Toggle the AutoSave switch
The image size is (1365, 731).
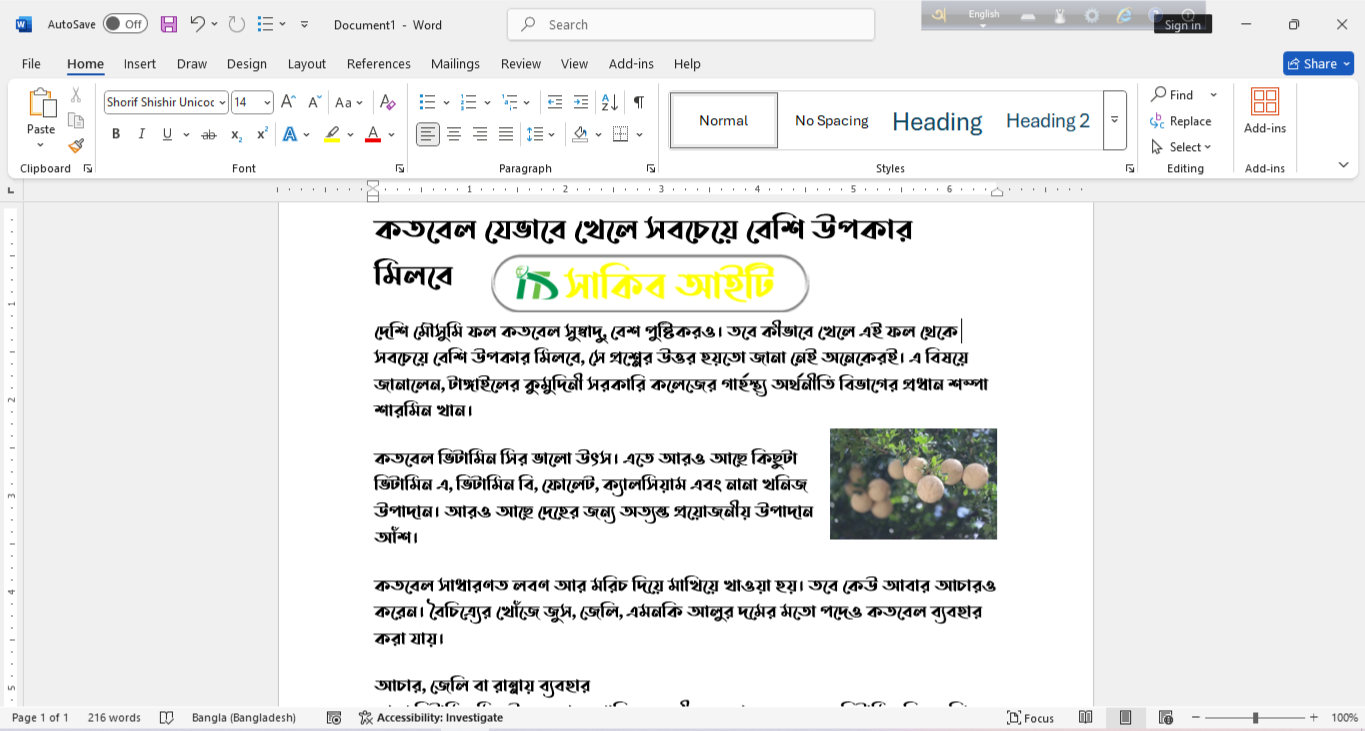[125, 24]
